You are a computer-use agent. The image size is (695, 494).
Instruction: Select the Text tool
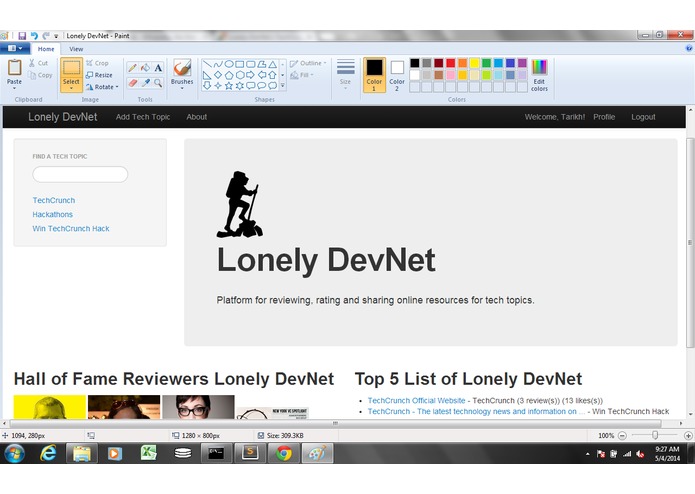tap(158, 68)
